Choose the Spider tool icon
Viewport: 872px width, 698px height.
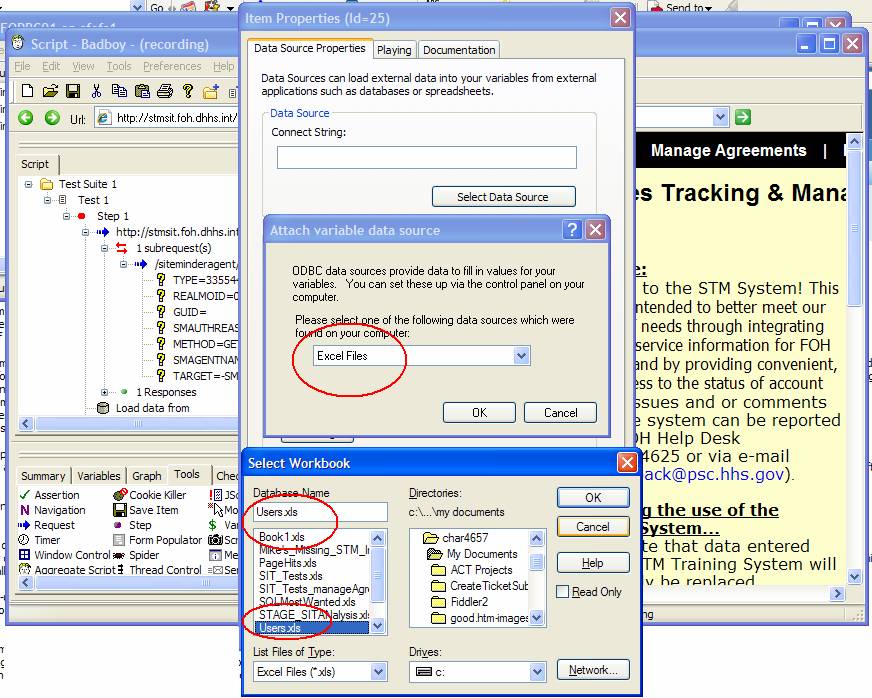tap(119, 555)
